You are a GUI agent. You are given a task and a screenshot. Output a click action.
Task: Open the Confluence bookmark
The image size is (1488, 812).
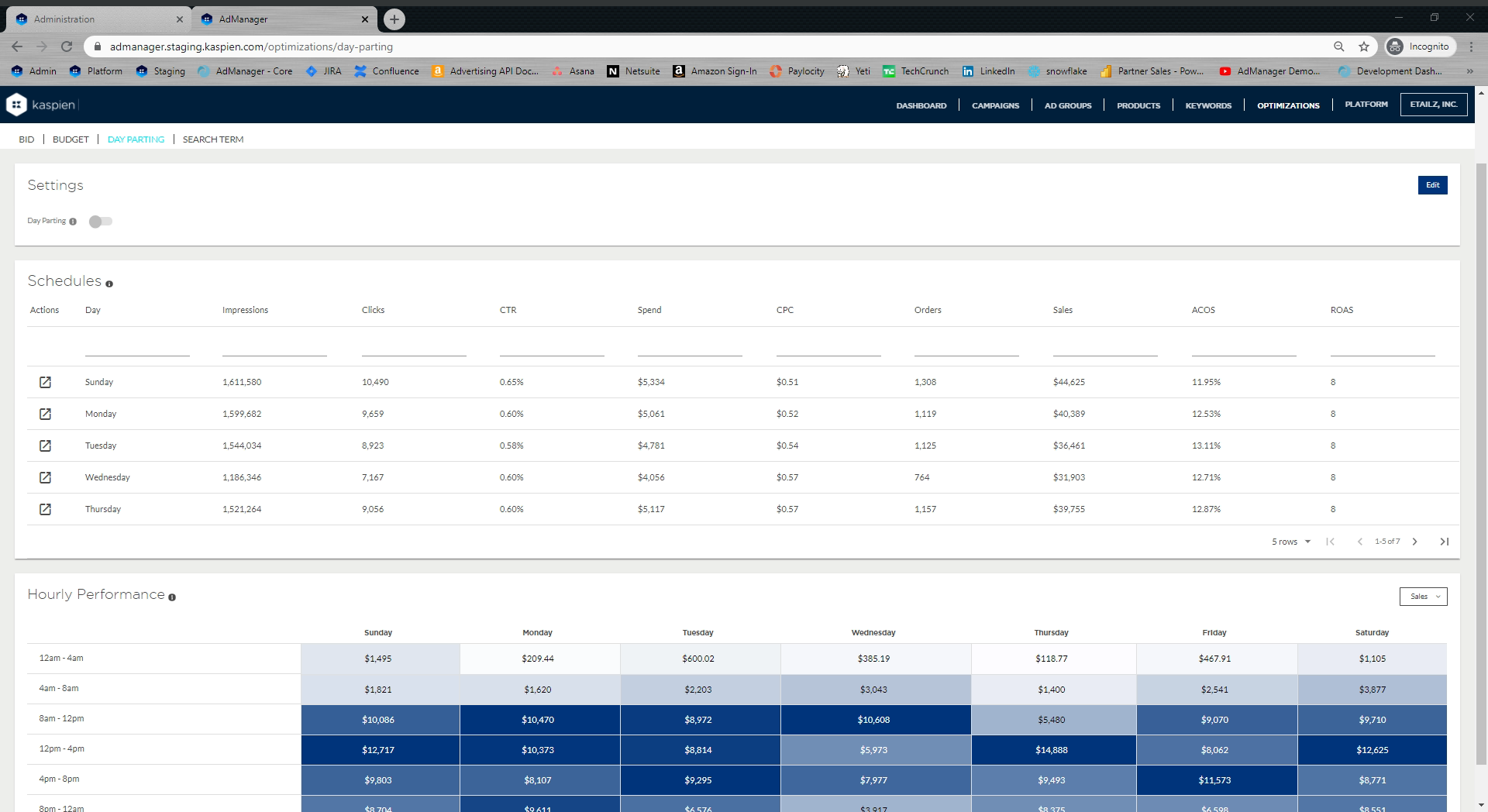point(387,71)
